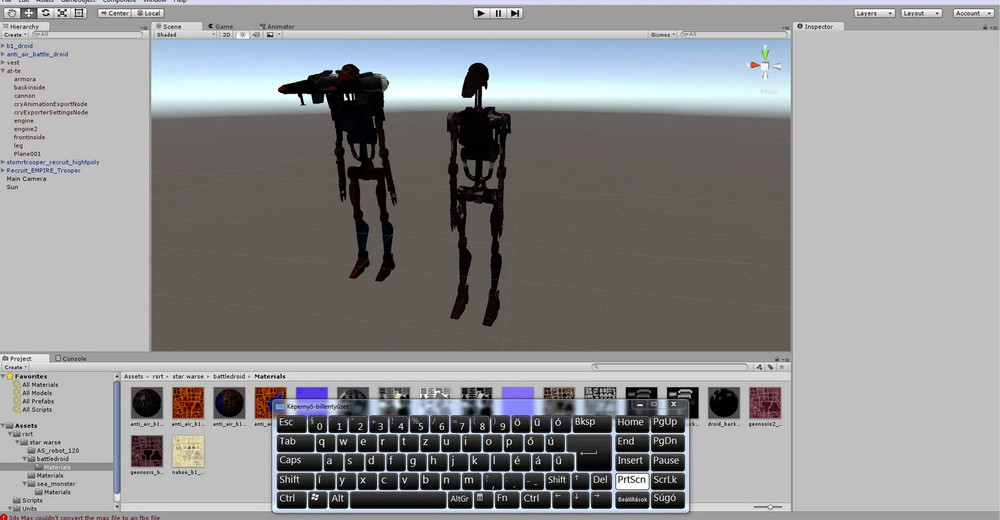Toggle Center pivot button
This screenshot has width=1000, height=520.
114,13
